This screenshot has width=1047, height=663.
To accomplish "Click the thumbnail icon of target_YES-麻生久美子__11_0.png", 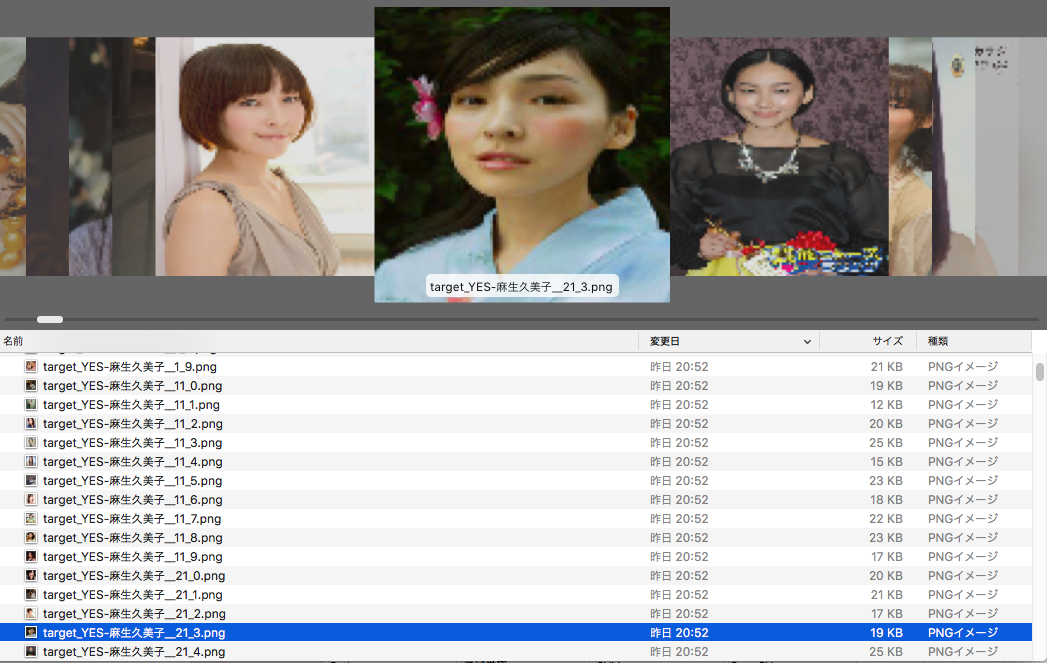I will [31, 386].
